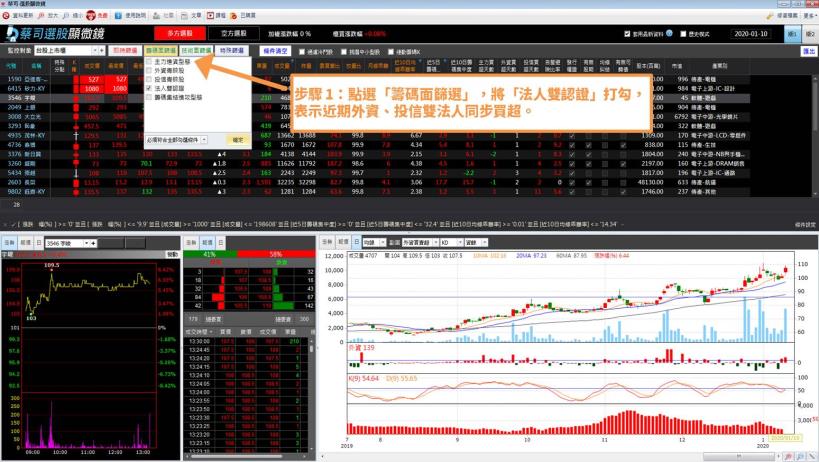The height and width of the screenshot is (462, 819).
Task: Click the K-line candle icon in row 4935
Action: coord(76,136)
